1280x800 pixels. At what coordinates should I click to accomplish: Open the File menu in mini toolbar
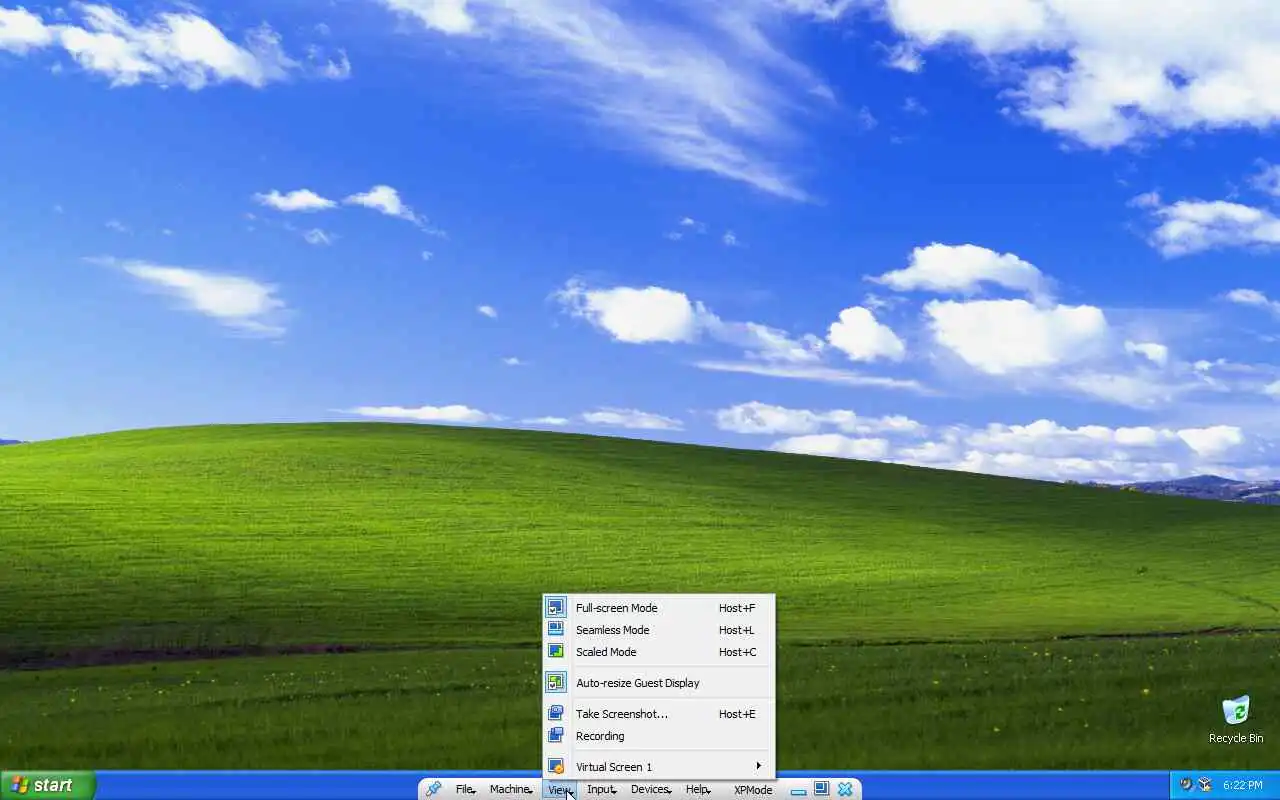pos(465,789)
